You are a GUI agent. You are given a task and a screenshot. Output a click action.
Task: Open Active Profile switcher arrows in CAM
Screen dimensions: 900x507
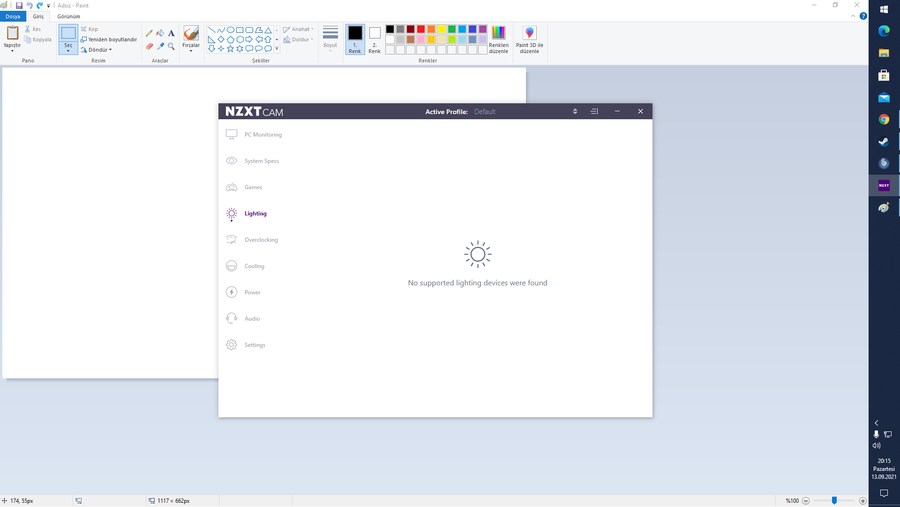tap(575, 111)
